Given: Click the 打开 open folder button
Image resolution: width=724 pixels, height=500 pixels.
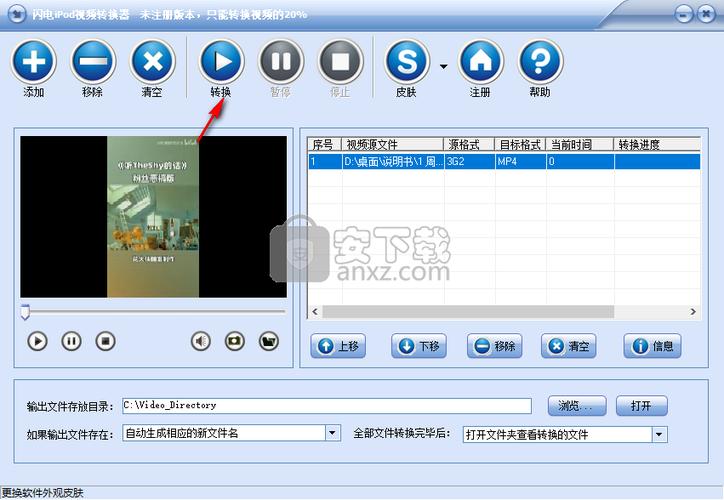Looking at the screenshot, I should 641,406.
